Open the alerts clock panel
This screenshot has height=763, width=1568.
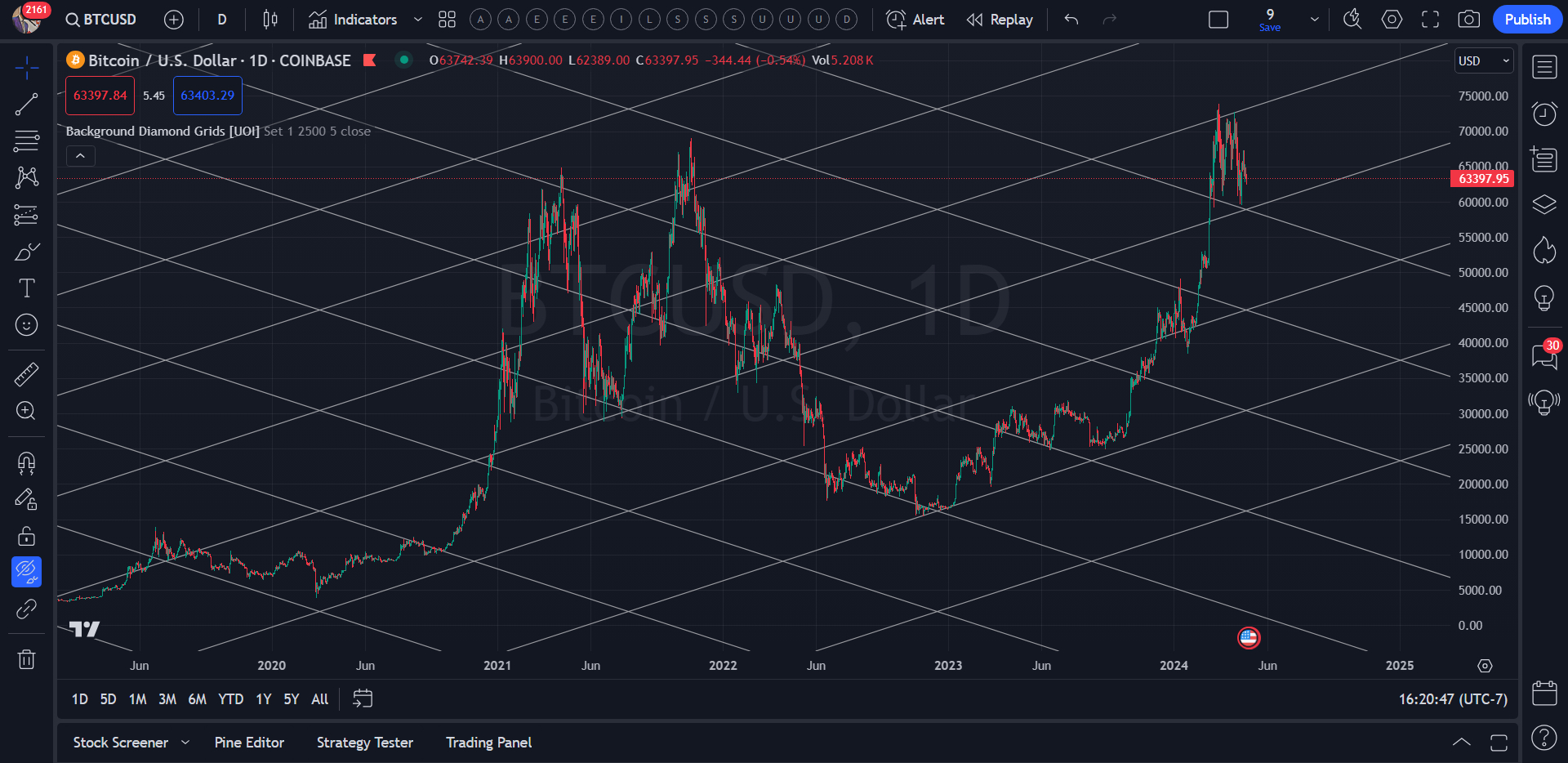[1543, 114]
